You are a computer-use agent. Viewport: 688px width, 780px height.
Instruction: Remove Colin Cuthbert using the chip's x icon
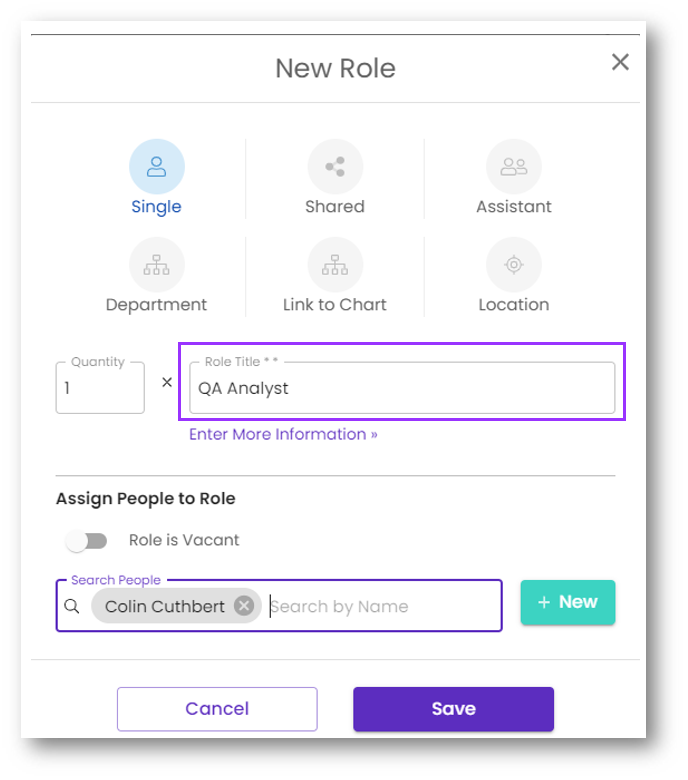coord(243,606)
